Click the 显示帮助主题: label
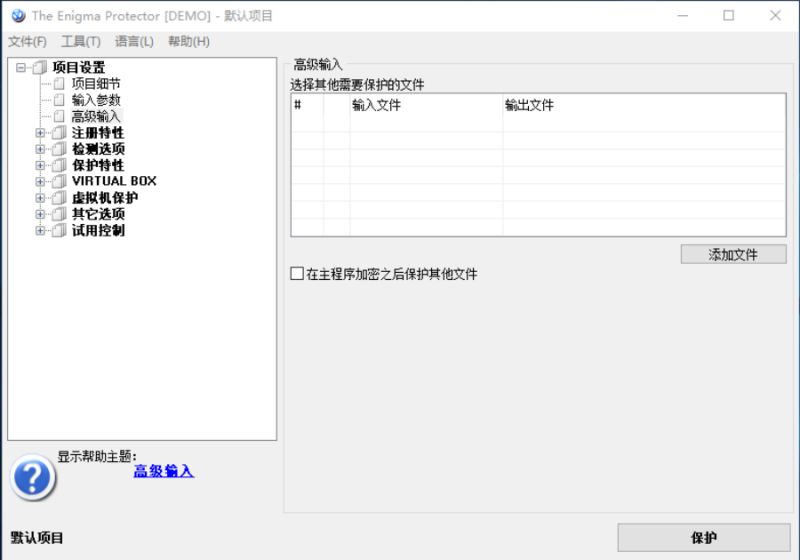800x560 pixels. click(97, 456)
